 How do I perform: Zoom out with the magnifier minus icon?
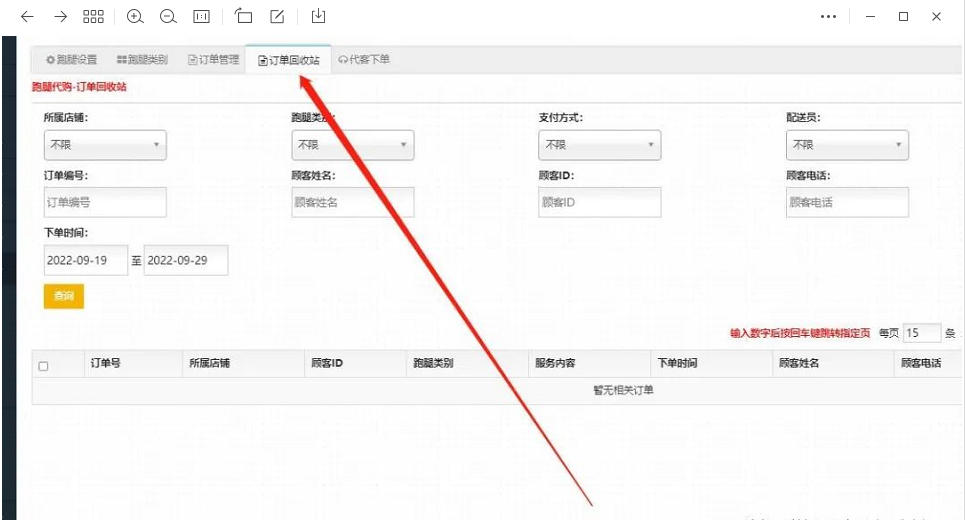coord(168,17)
